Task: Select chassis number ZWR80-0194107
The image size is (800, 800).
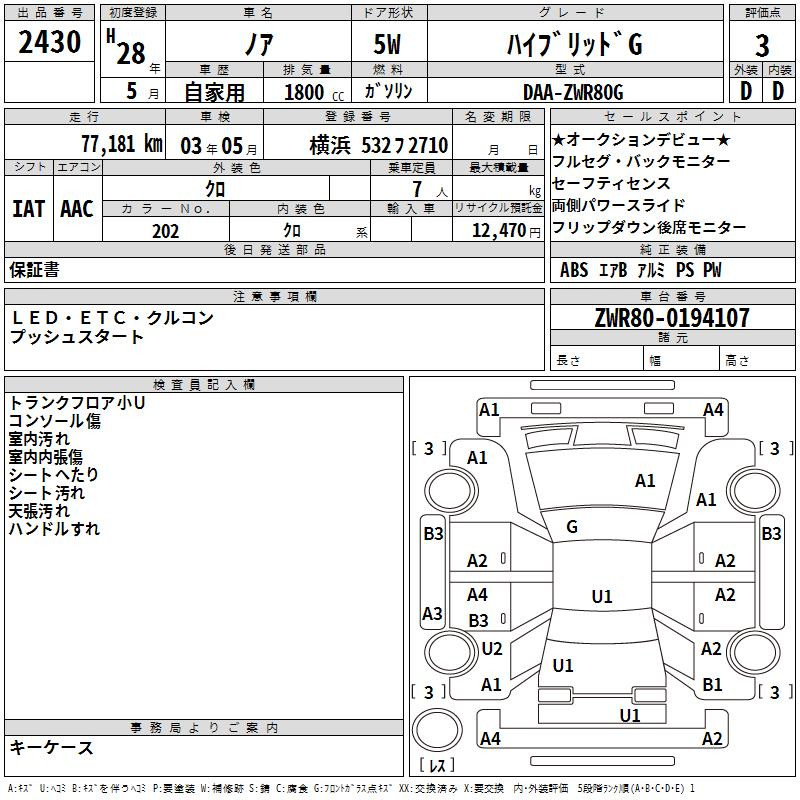Action: coord(672,318)
